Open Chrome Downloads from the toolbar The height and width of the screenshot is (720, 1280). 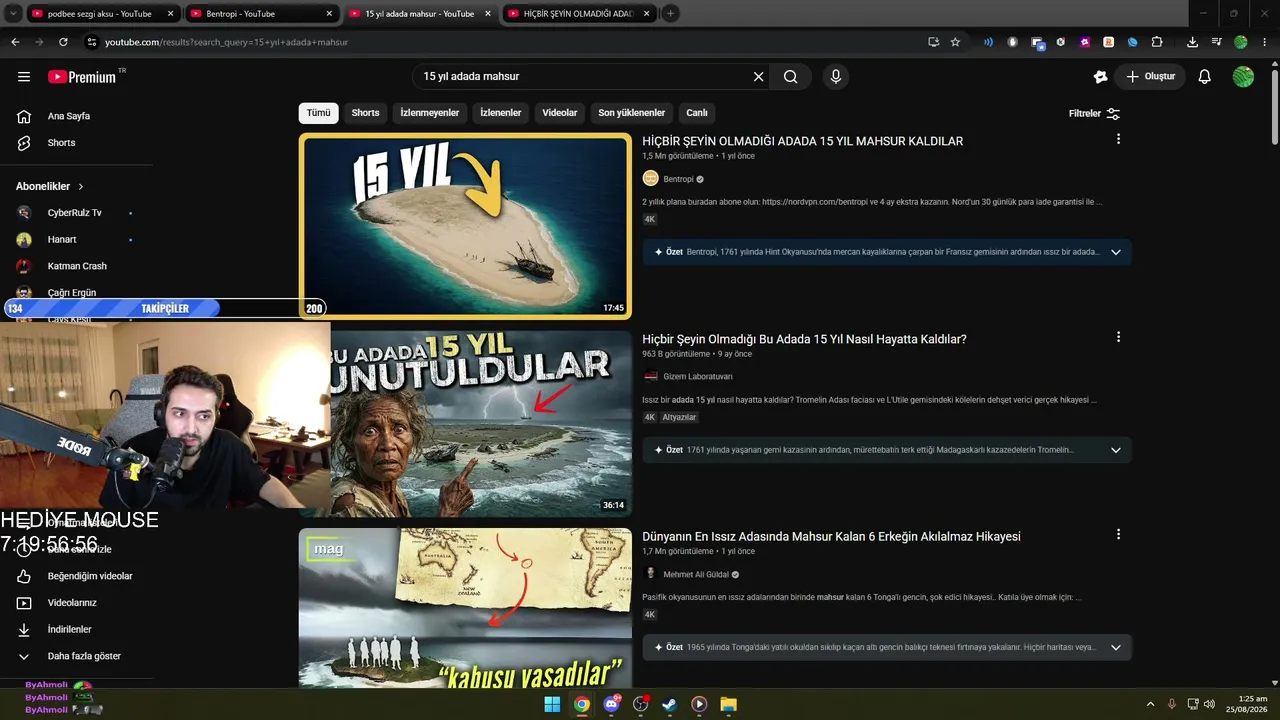[x=1192, y=42]
